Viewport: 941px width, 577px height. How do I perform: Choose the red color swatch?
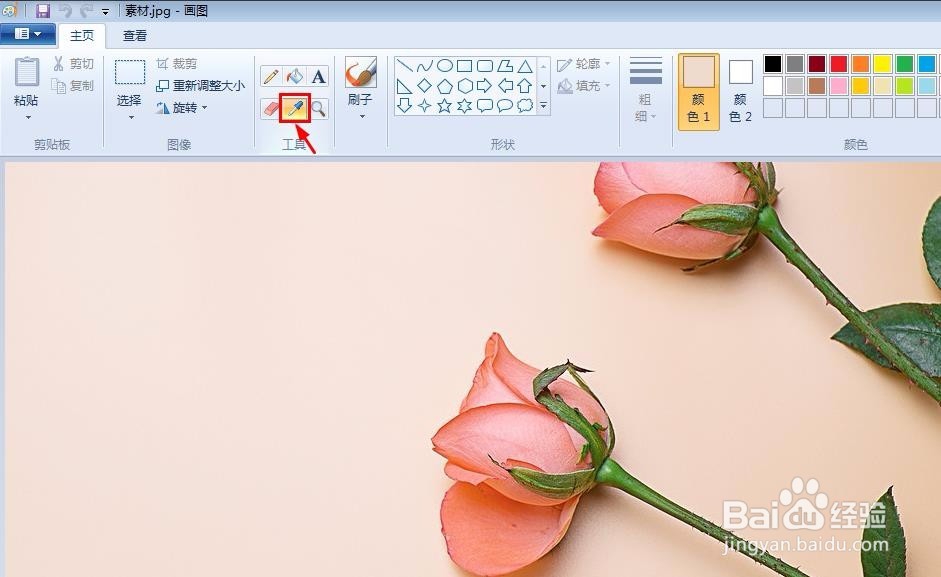tap(839, 64)
